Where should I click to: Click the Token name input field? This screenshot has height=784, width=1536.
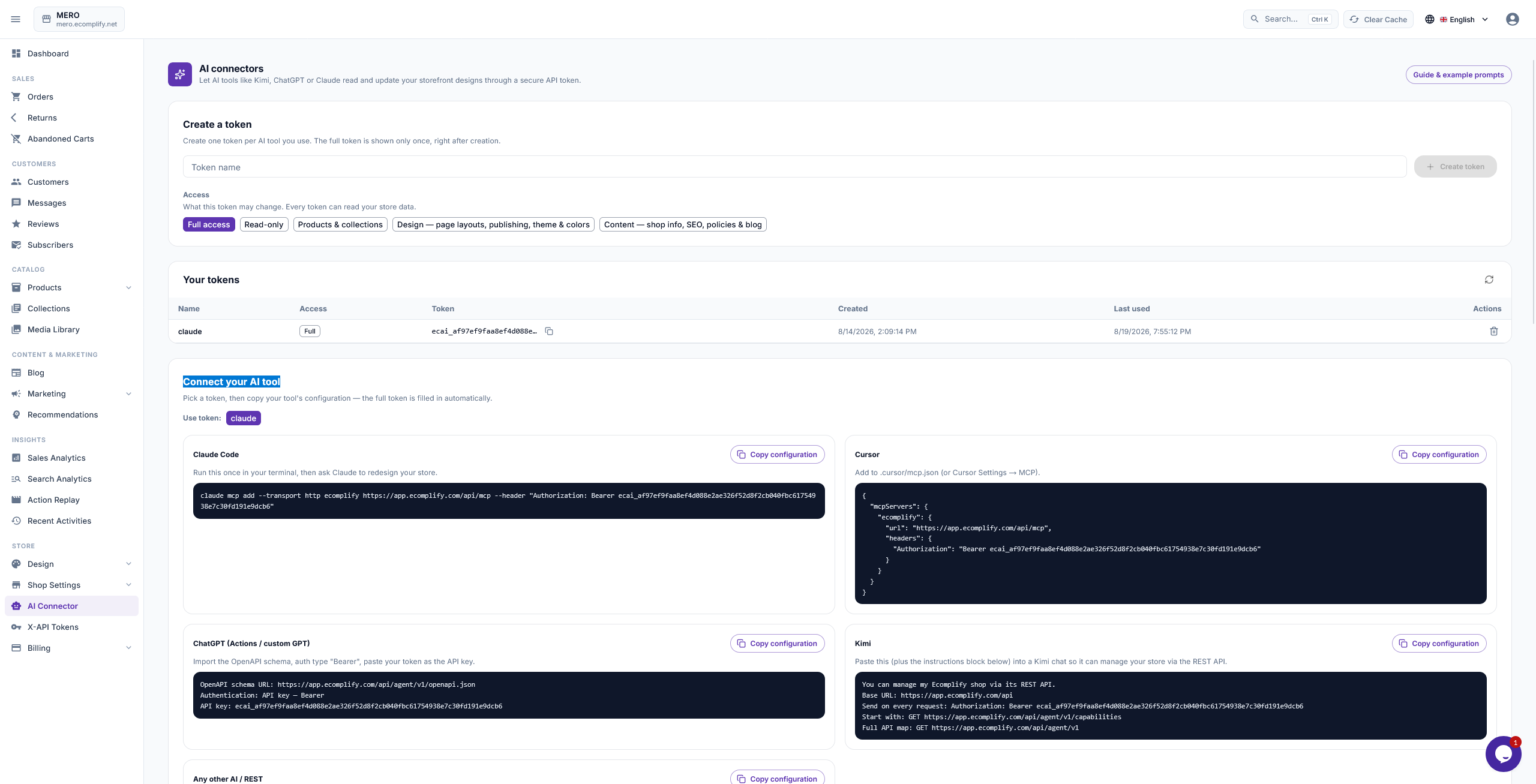[794, 167]
